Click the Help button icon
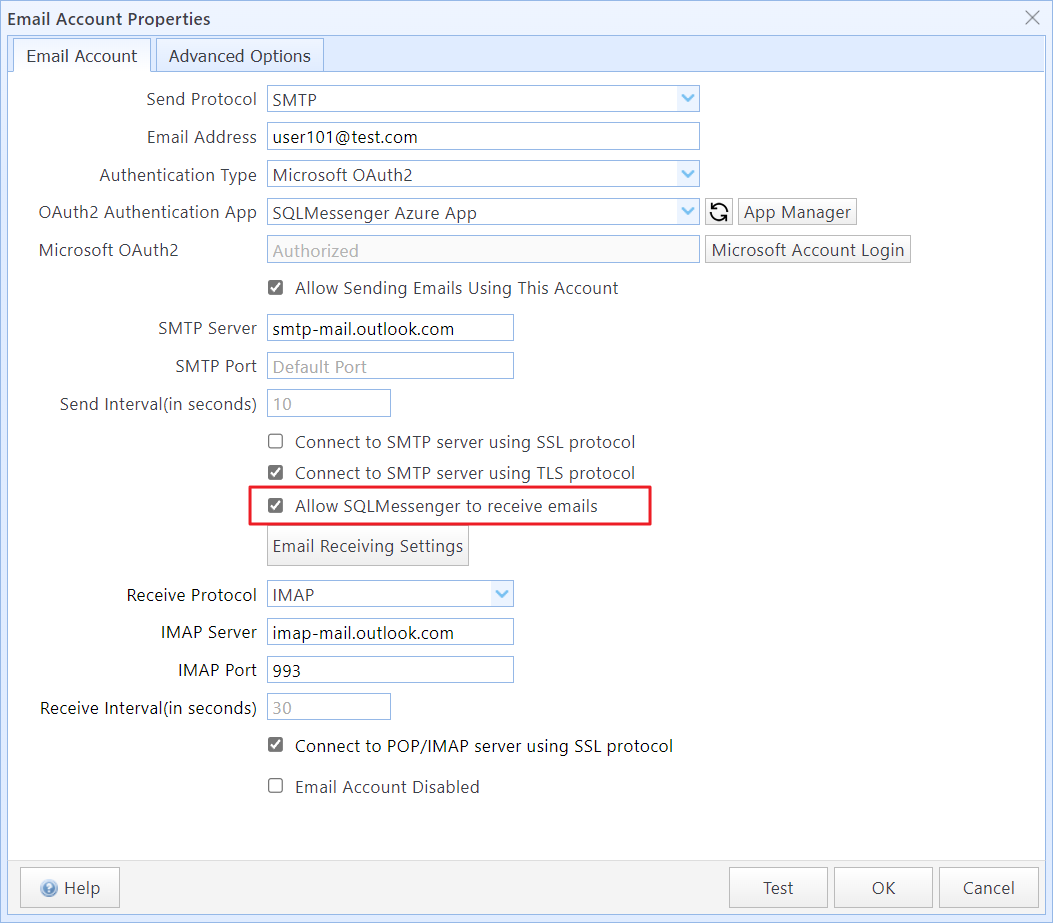The image size is (1053, 923). pyautogui.click(x=49, y=888)
